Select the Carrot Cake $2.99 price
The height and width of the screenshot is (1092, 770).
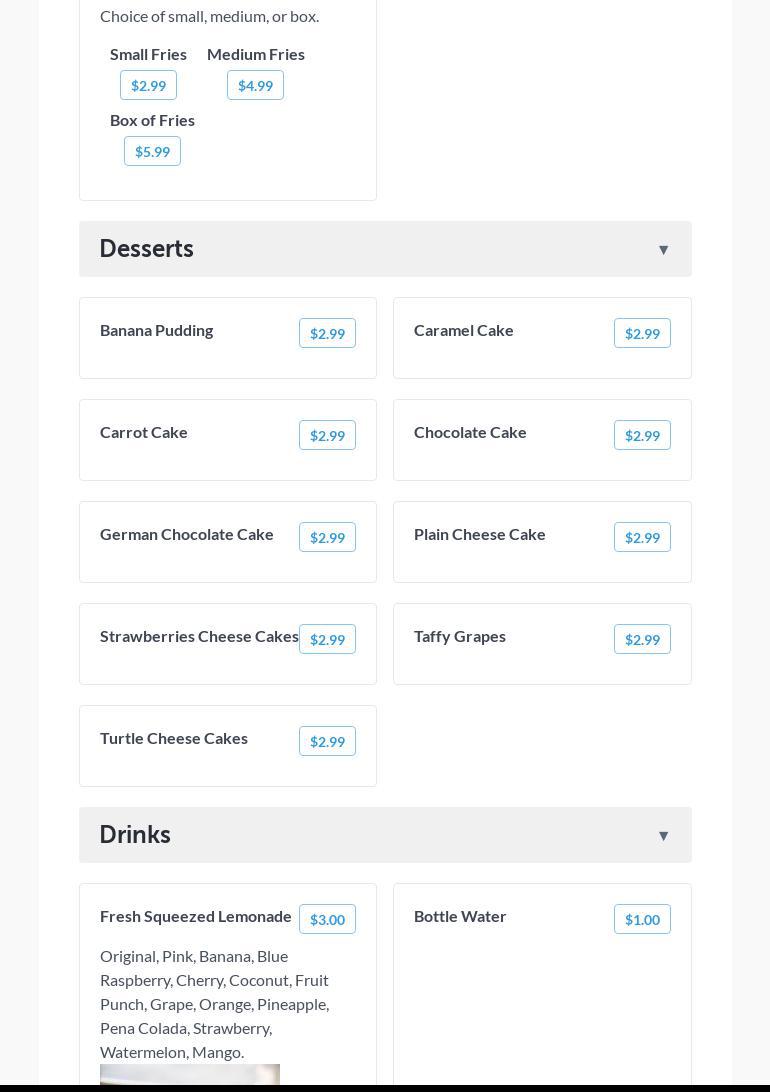point(327,436)
